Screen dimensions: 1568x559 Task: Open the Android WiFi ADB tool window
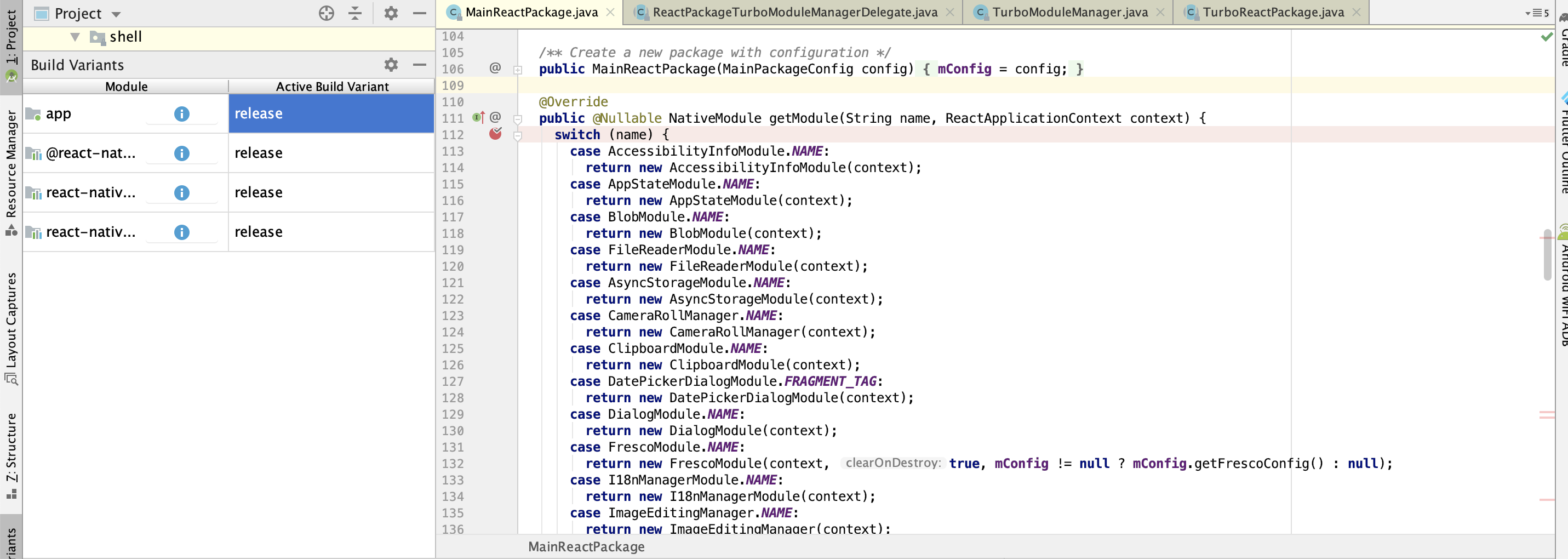pyautogui.click(x=1563, y=286)
